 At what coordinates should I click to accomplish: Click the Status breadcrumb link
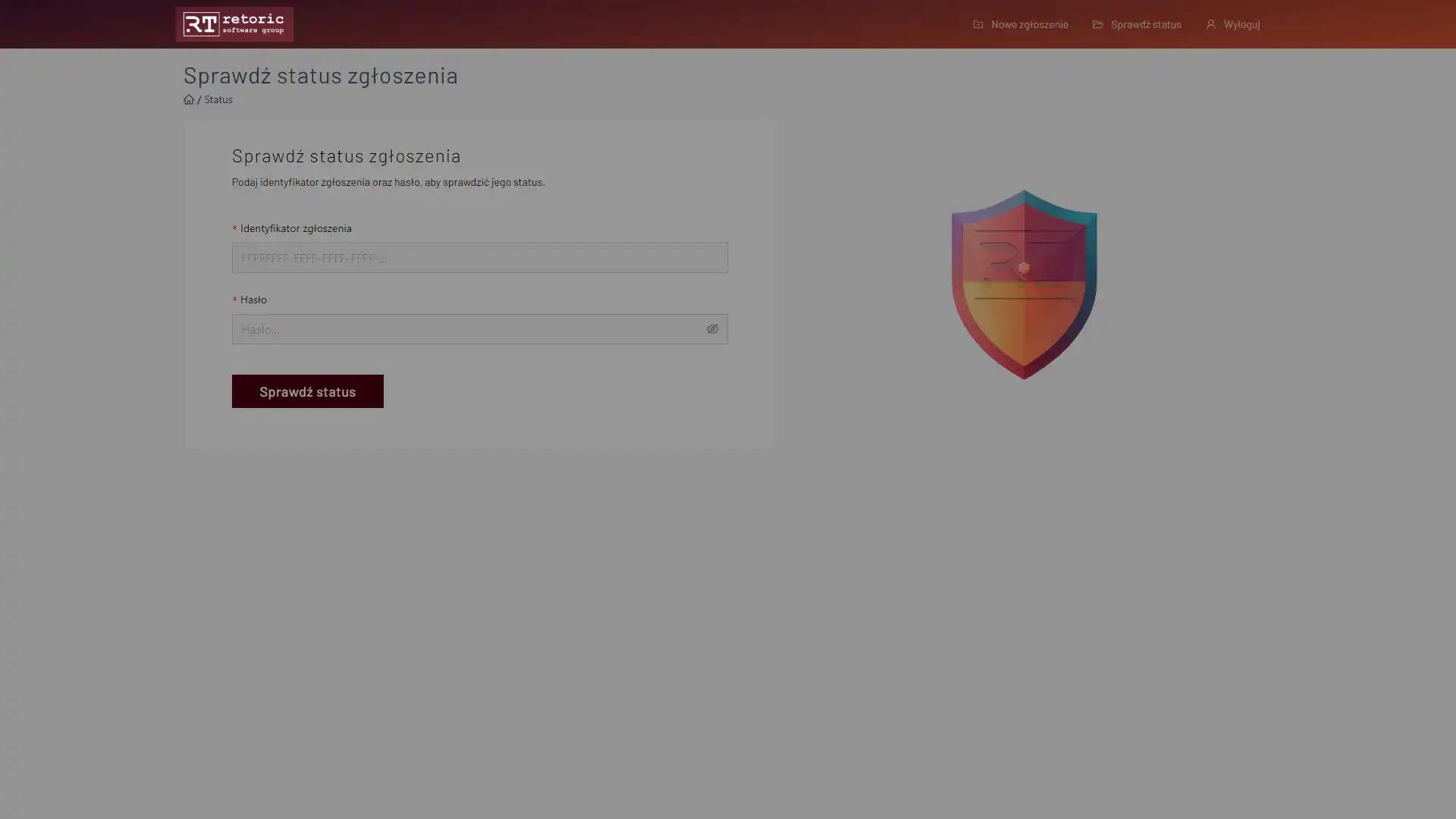point(218,99)
